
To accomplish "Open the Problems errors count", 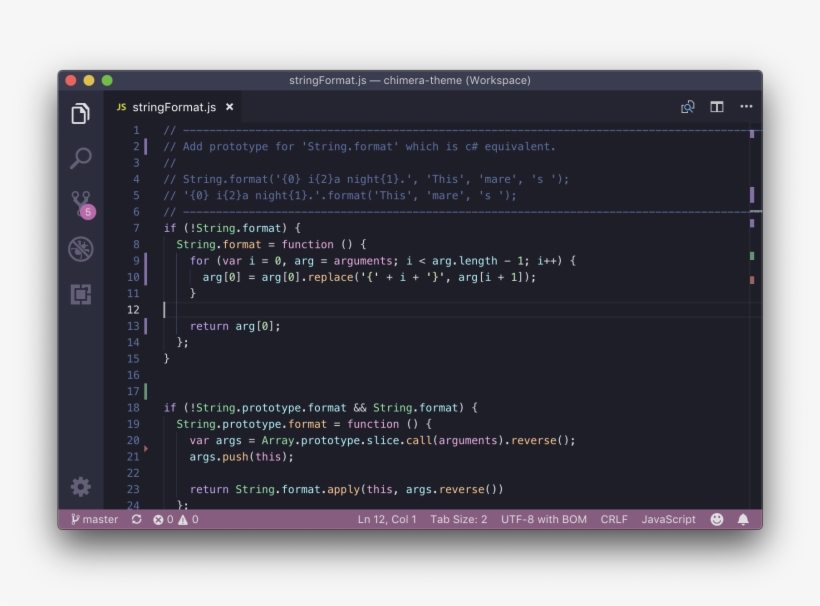I will coord(163,519).
